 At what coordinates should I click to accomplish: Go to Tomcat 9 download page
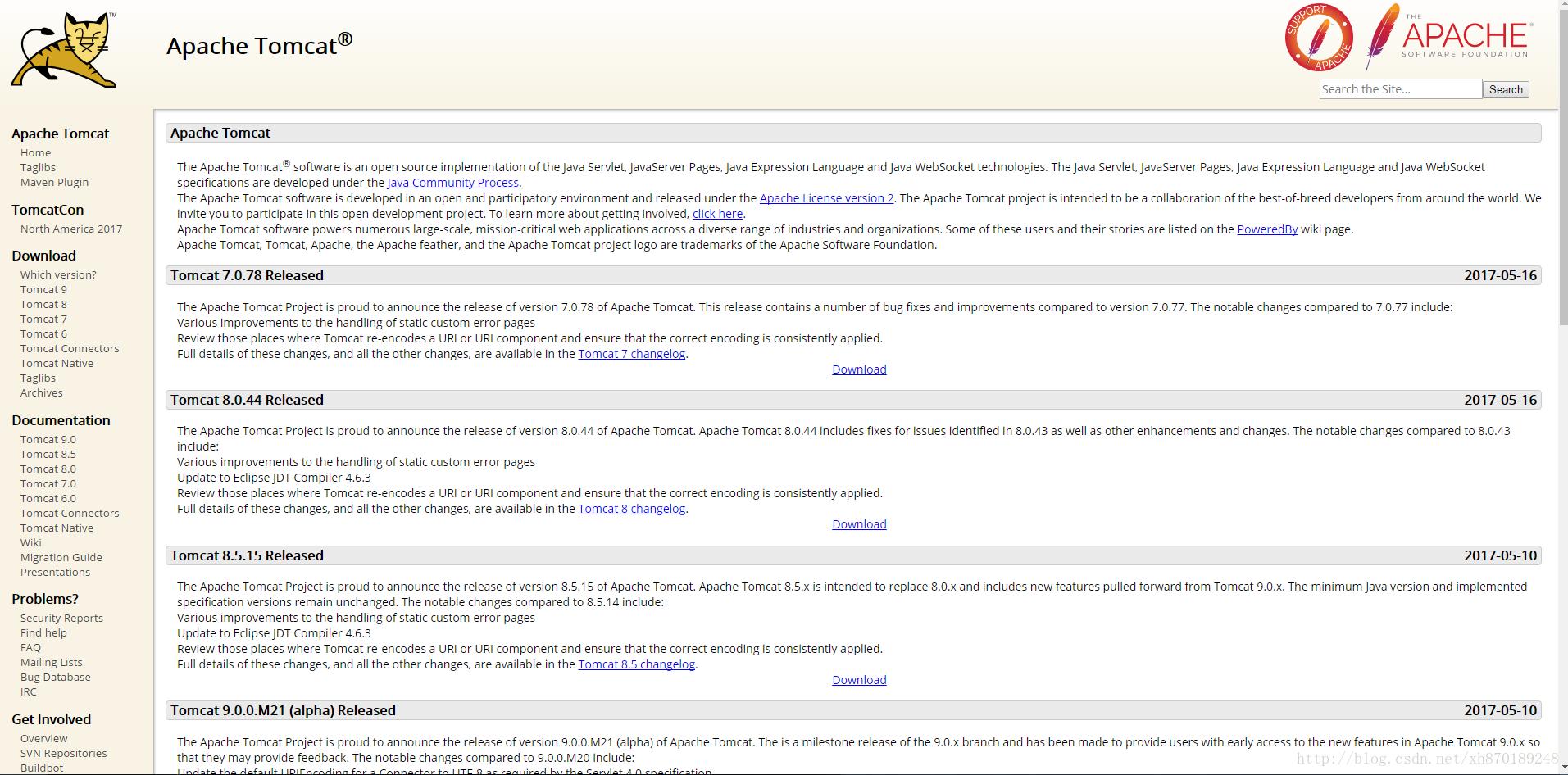coord(43,289)
